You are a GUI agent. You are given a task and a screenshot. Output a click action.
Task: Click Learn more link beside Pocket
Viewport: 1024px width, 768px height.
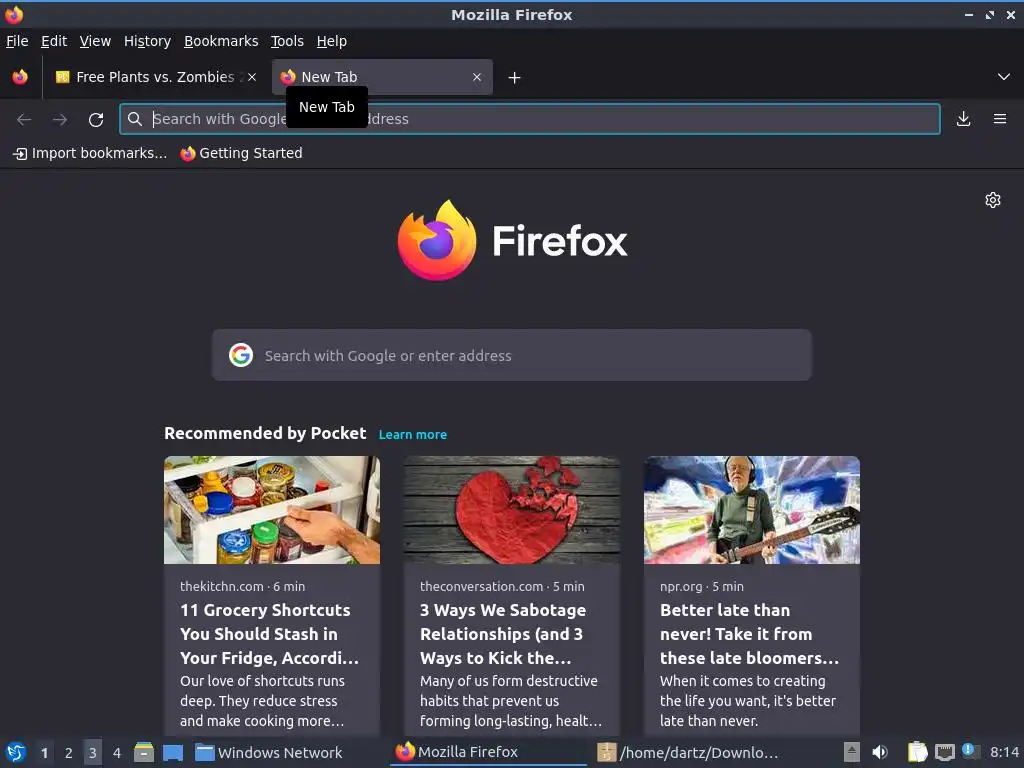click(x=413, y=435)
